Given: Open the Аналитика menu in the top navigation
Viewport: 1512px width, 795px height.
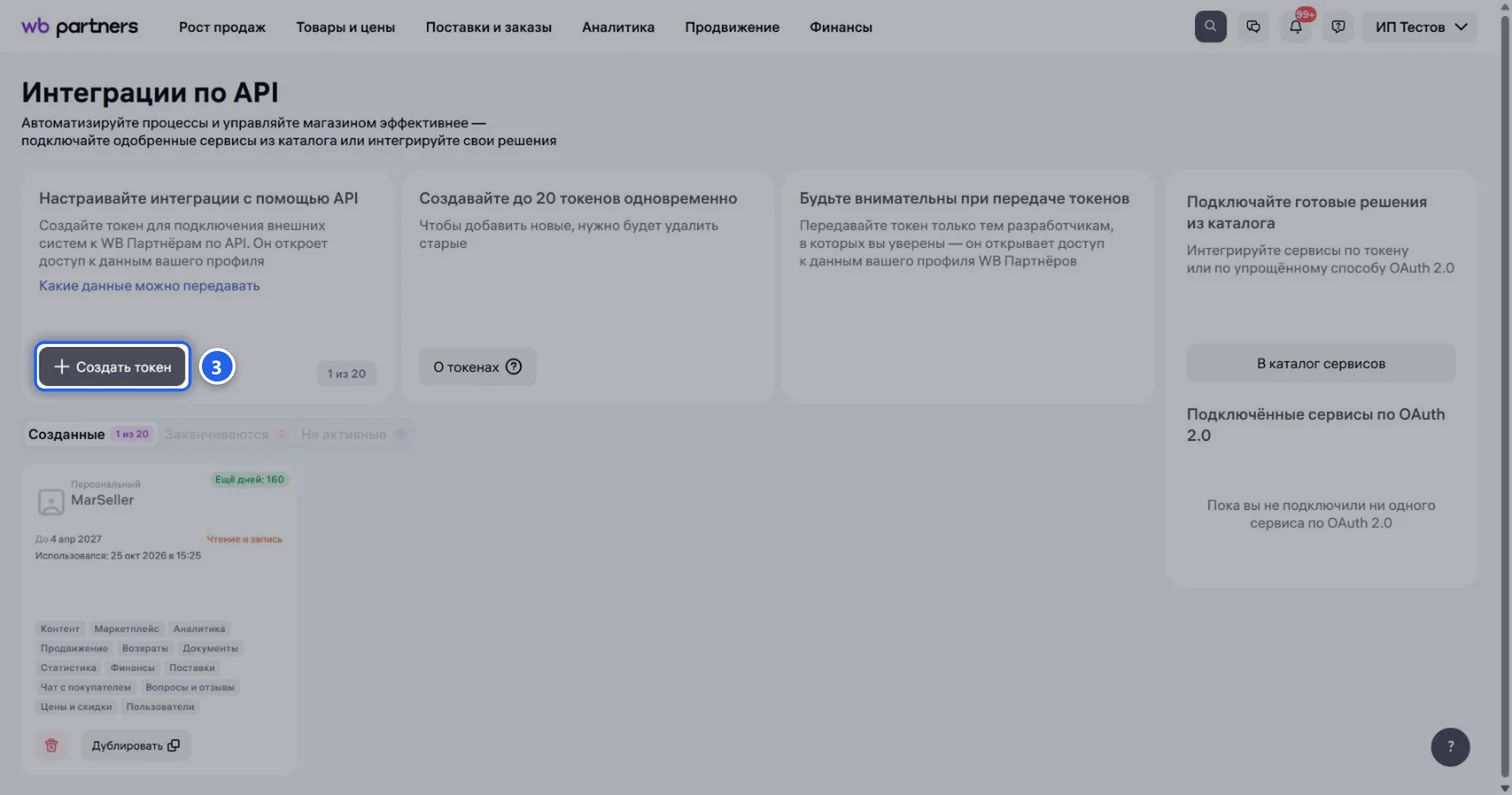Looking at the screenshot, I should pos(618,27).
